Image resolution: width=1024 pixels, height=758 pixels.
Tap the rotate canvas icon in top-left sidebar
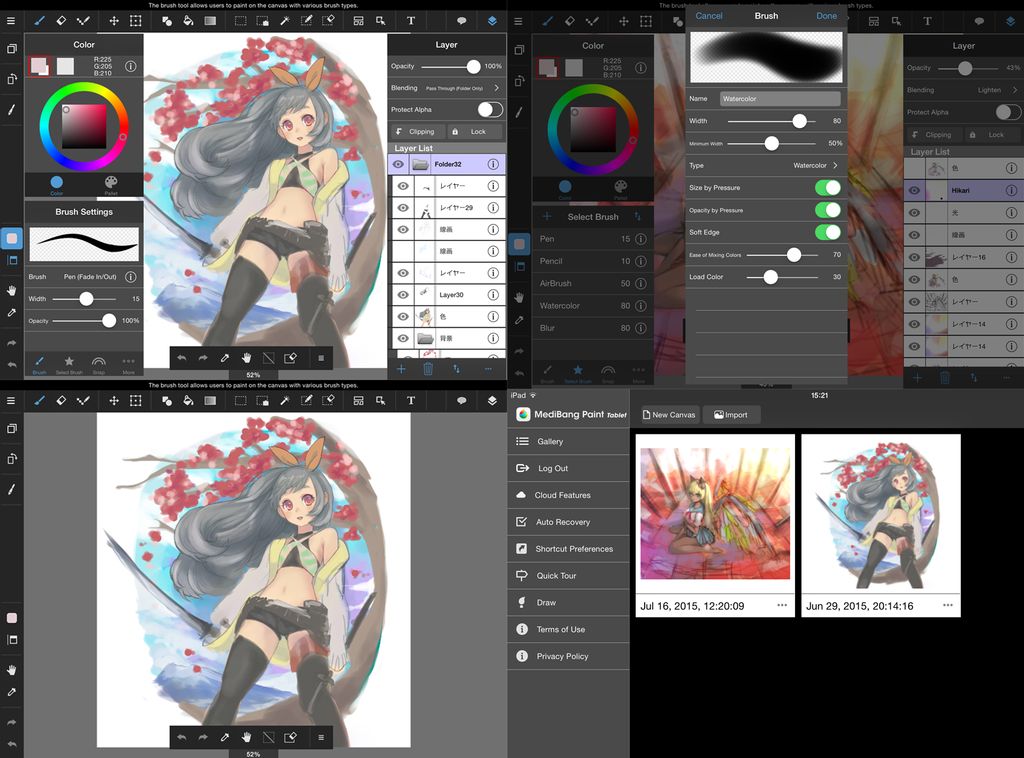click(x=12, y=79)
